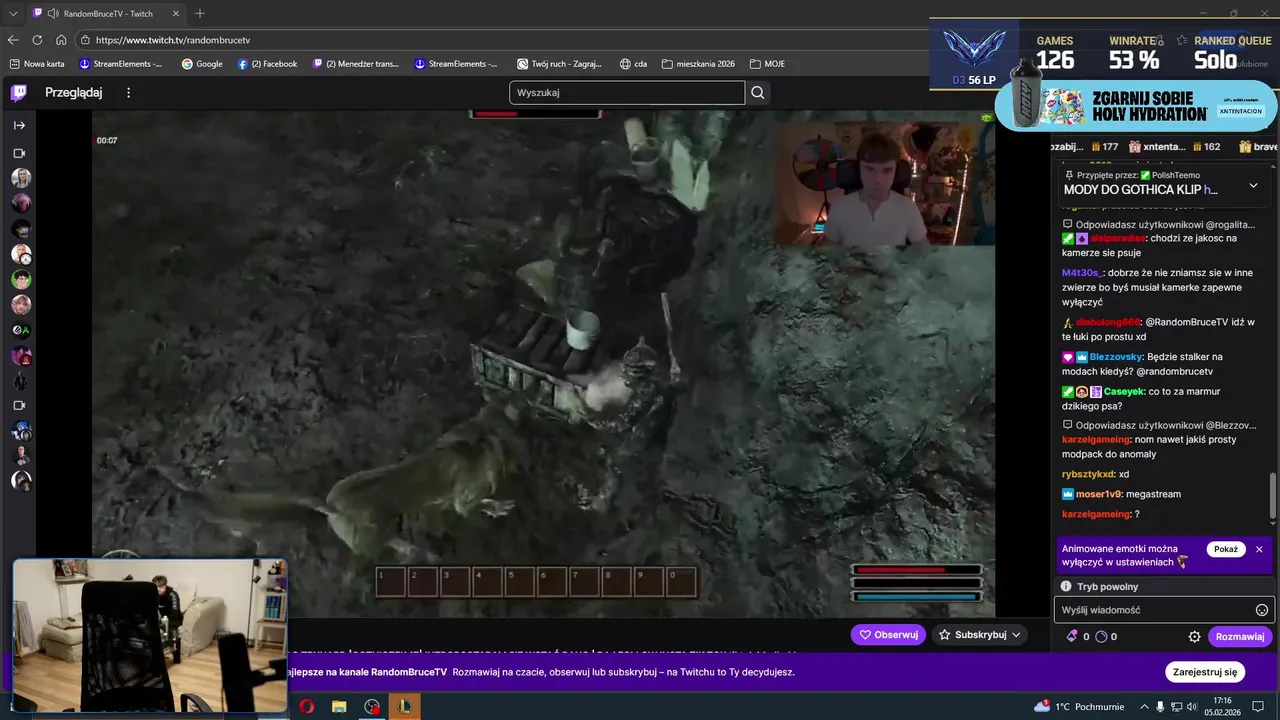Open the League of Legends taskbar icon
The height and width of the screenshot is (720, 1280).
pyautogui.click(x=405, y=707)
